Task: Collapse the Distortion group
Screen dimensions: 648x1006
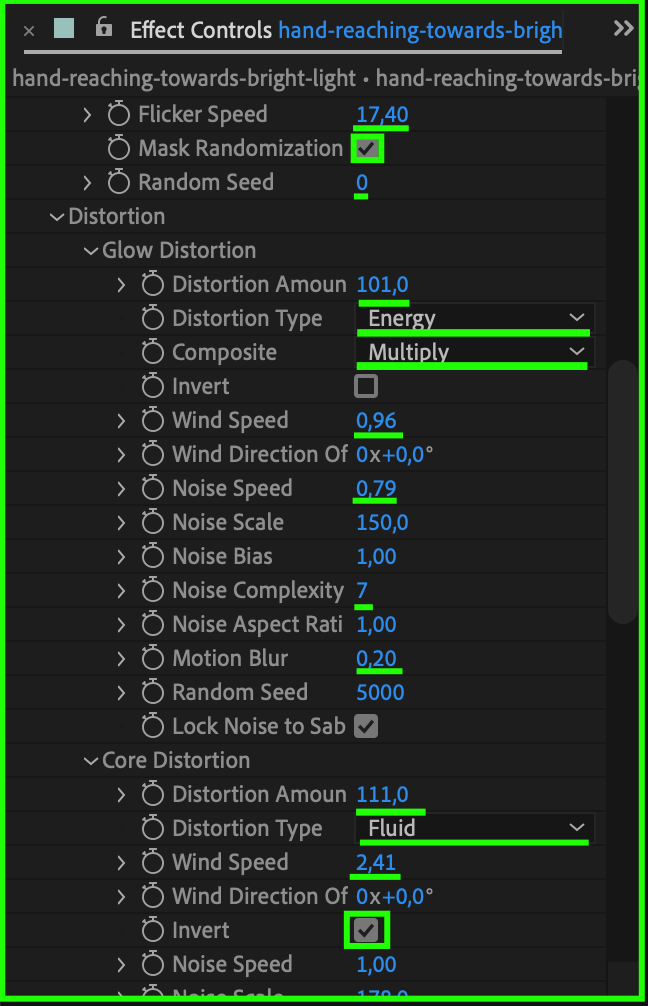Action: click(x=57, y=217)
